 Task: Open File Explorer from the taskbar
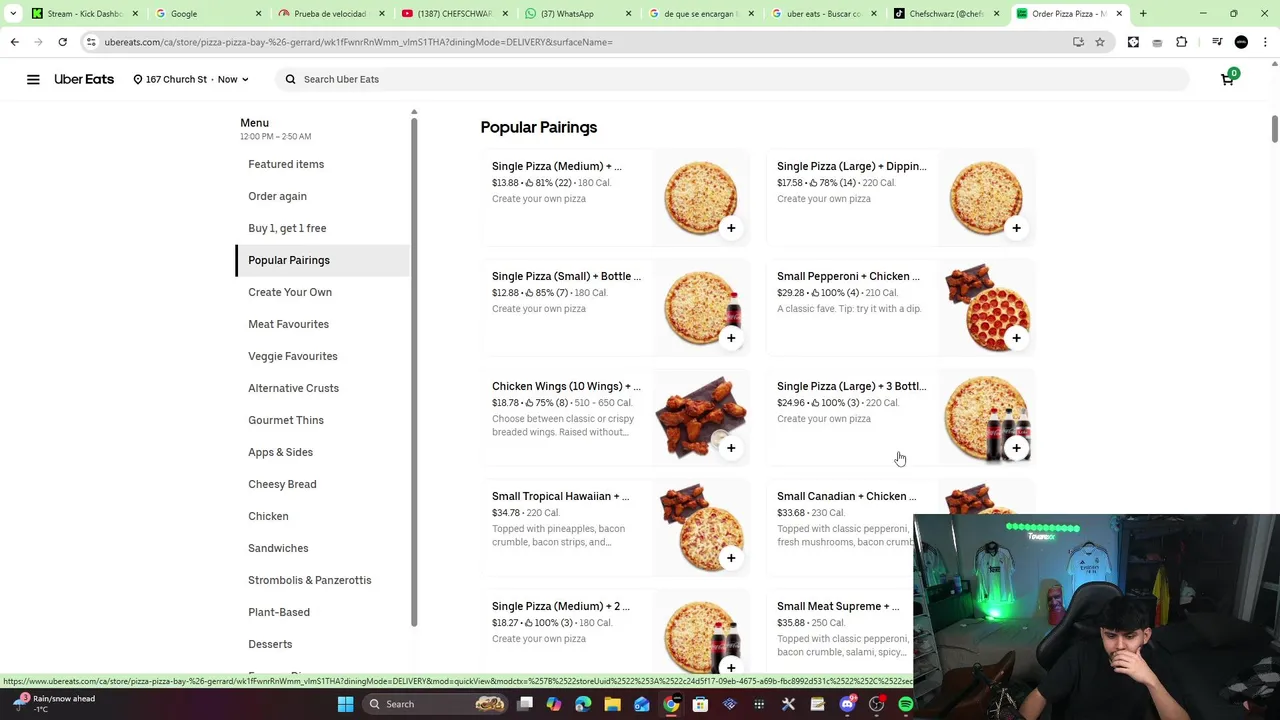(x=612, y=704)
